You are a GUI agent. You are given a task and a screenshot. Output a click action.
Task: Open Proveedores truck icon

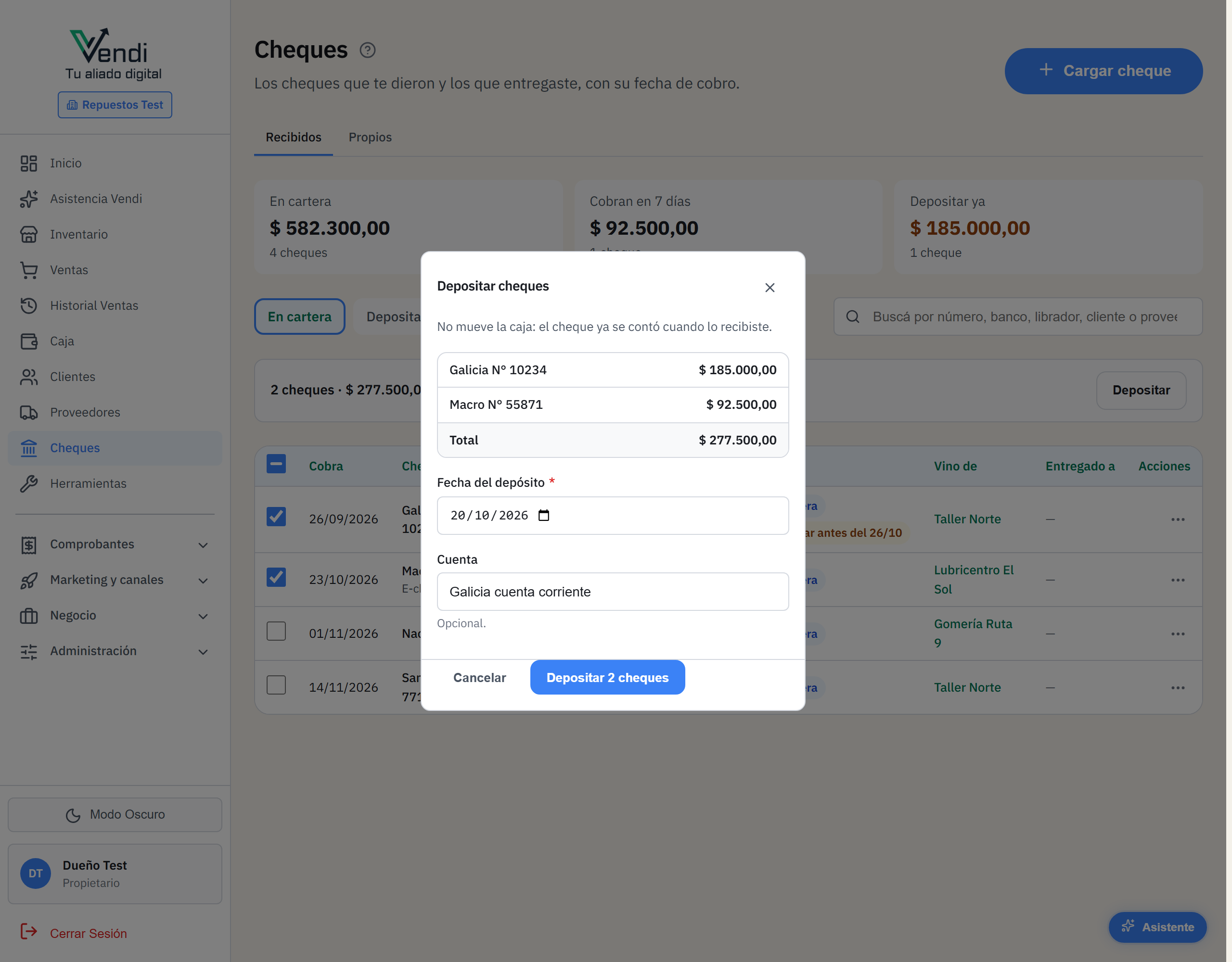click(29, 412)
